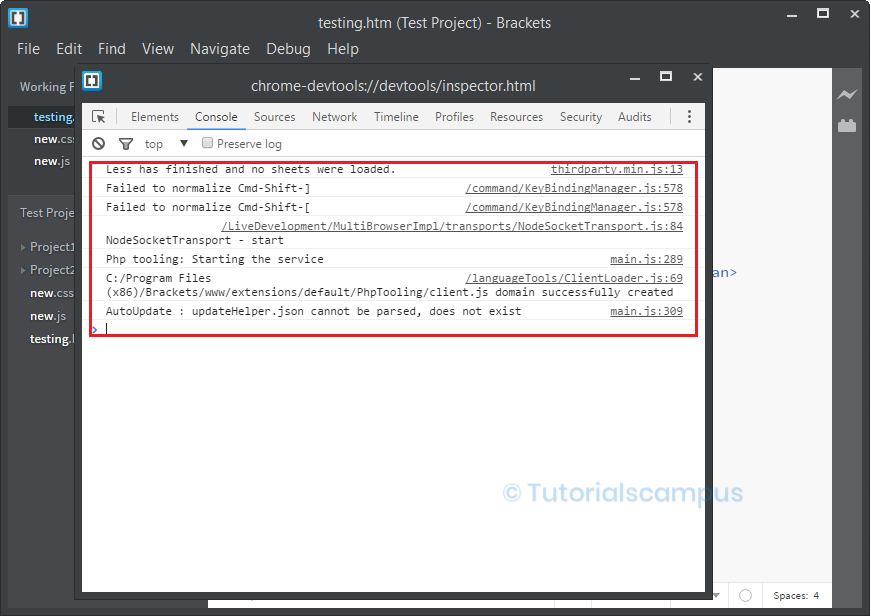Close the DevTools inspector window

pyautogui.click(x=698, y=77)
